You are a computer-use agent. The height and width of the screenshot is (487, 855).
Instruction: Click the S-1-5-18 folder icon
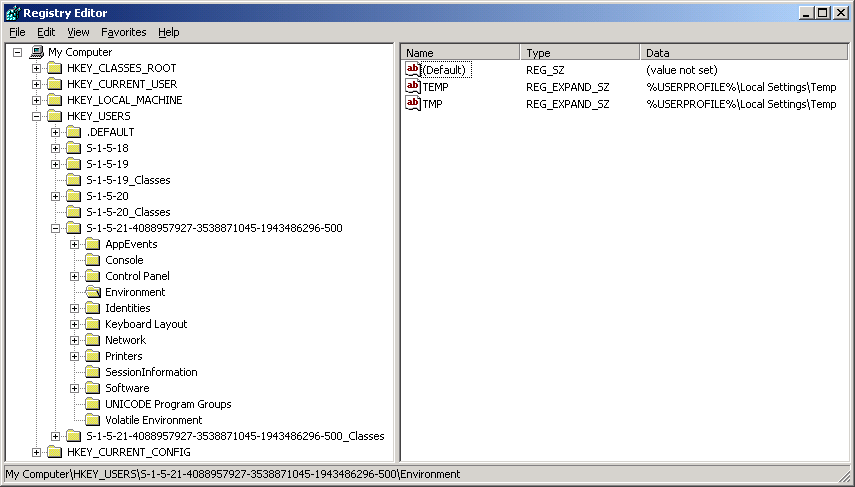click(x=74, y=148)
